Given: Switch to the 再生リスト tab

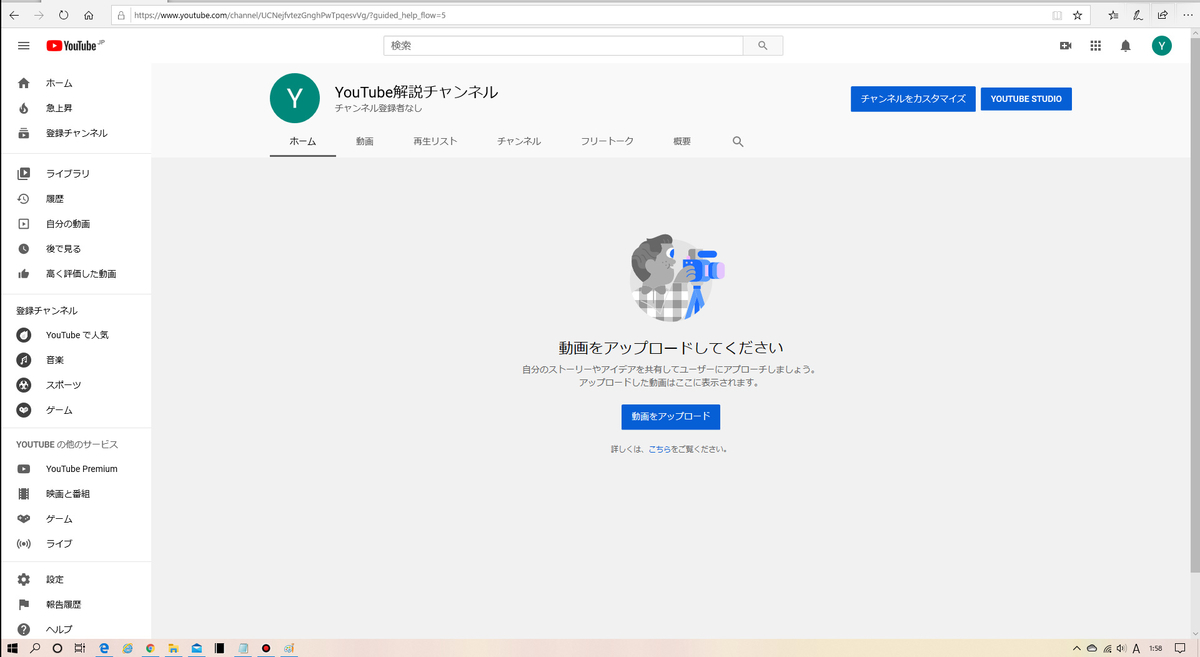Looking at the screenshot, I should (435, 141).
